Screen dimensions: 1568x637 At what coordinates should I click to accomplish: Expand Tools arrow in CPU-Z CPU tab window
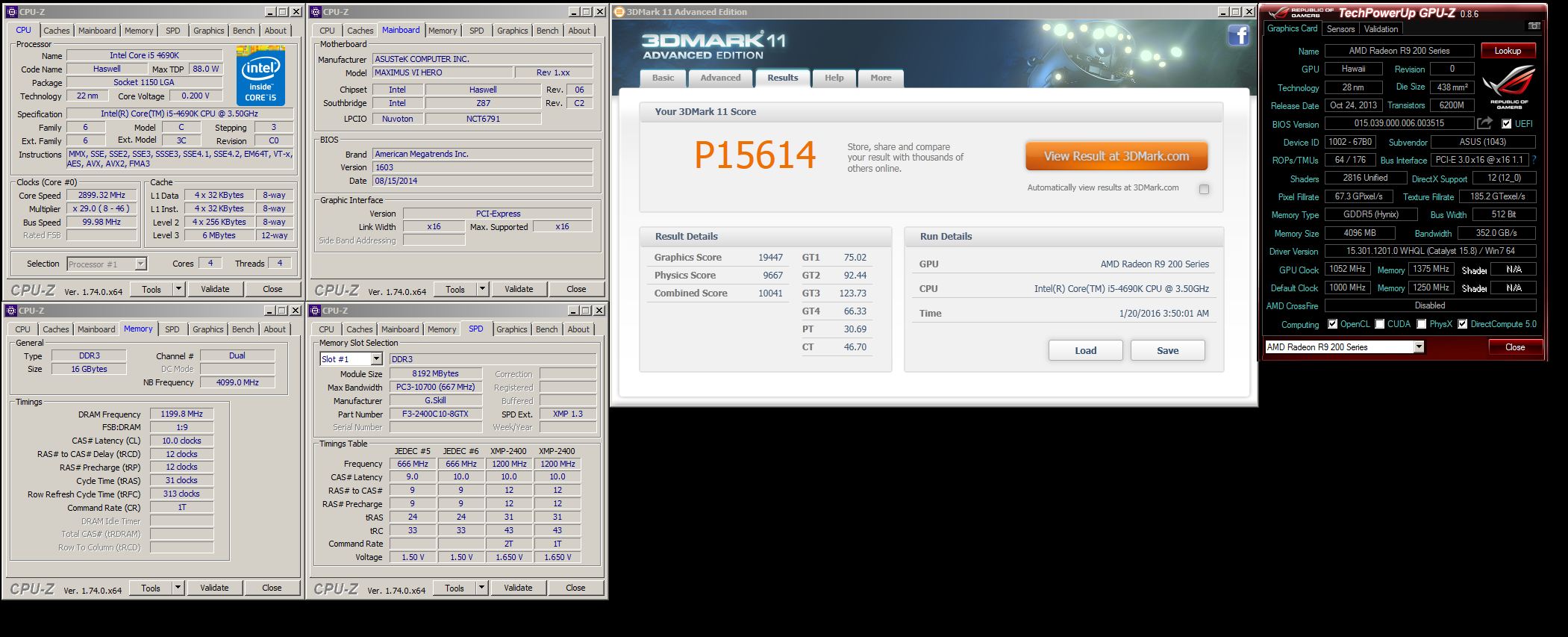tap(178, 289)
